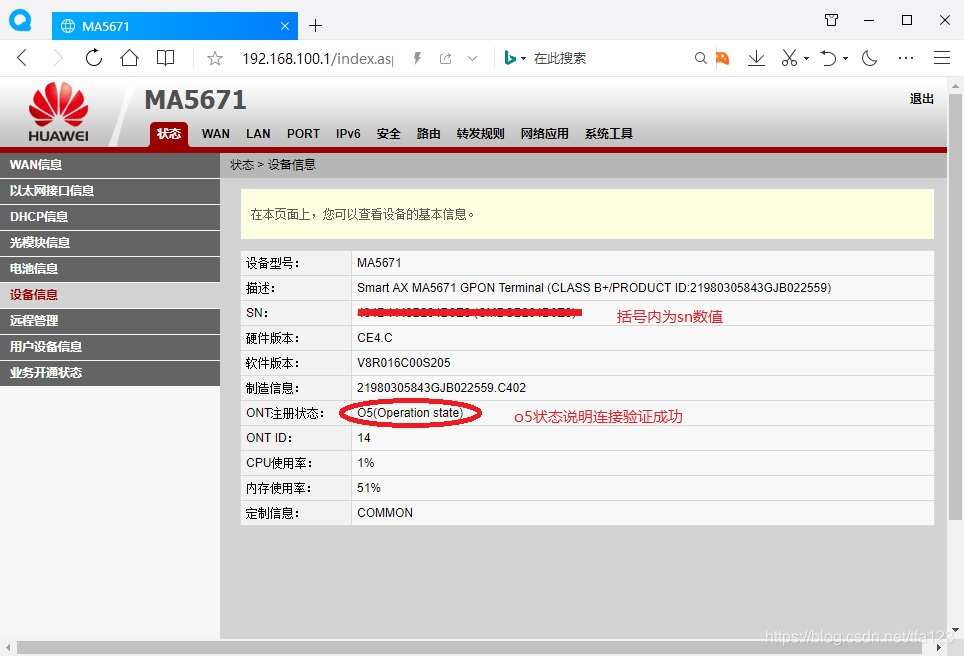This screenshot has height=656, width=964.
Task: Open 业务开通状态 in the sidebar
Action: click(110, 373)
